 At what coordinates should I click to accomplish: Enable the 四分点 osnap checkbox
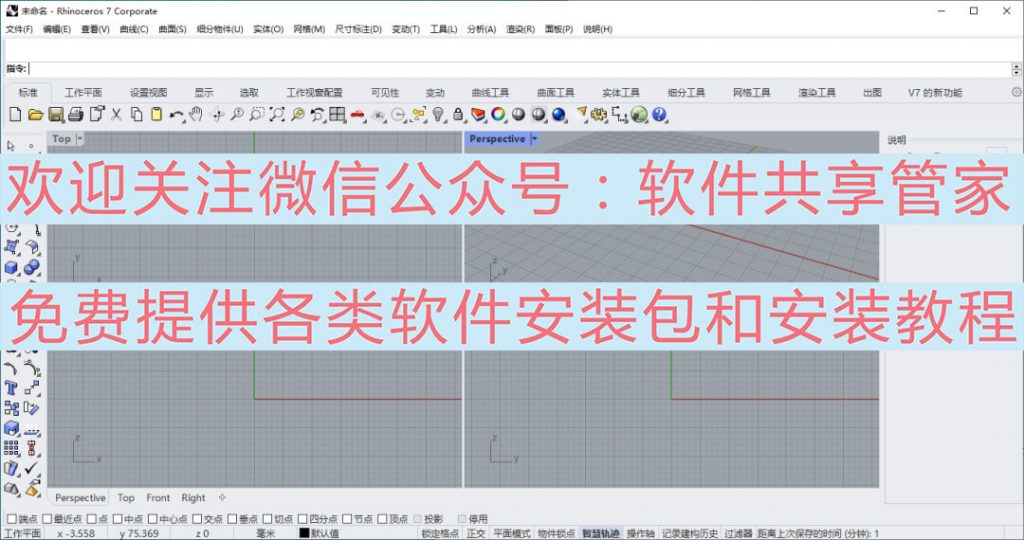click(303, 519)
